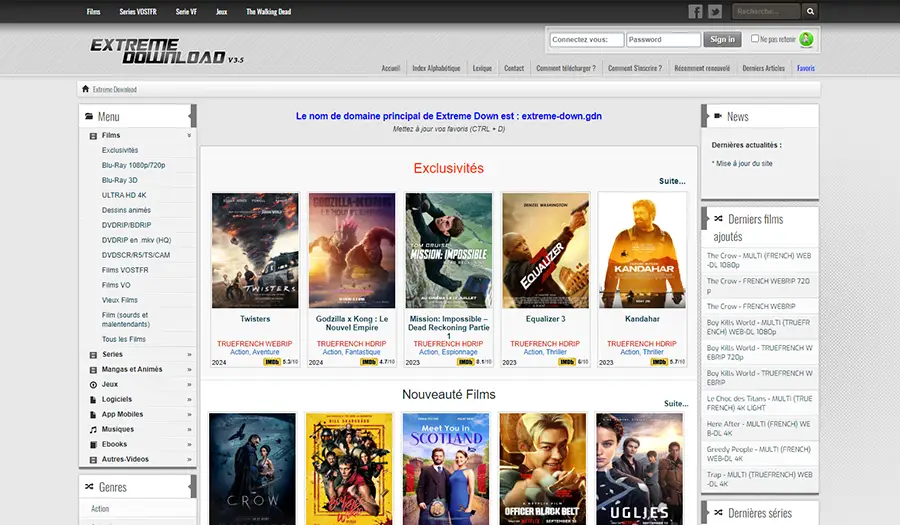Click the home icon in breadcrumb

coord(86,89)
